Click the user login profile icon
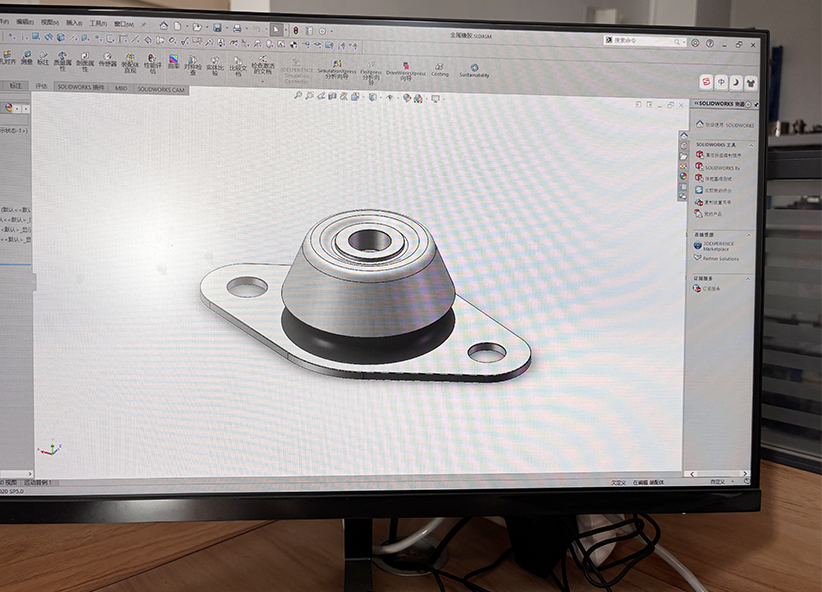The width and height of the screenshot is (822, 592). 695,43
